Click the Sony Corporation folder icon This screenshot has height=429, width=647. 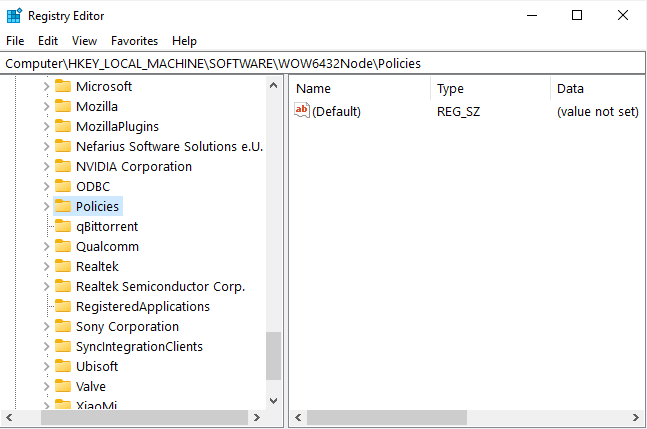[x=63, y=326]
